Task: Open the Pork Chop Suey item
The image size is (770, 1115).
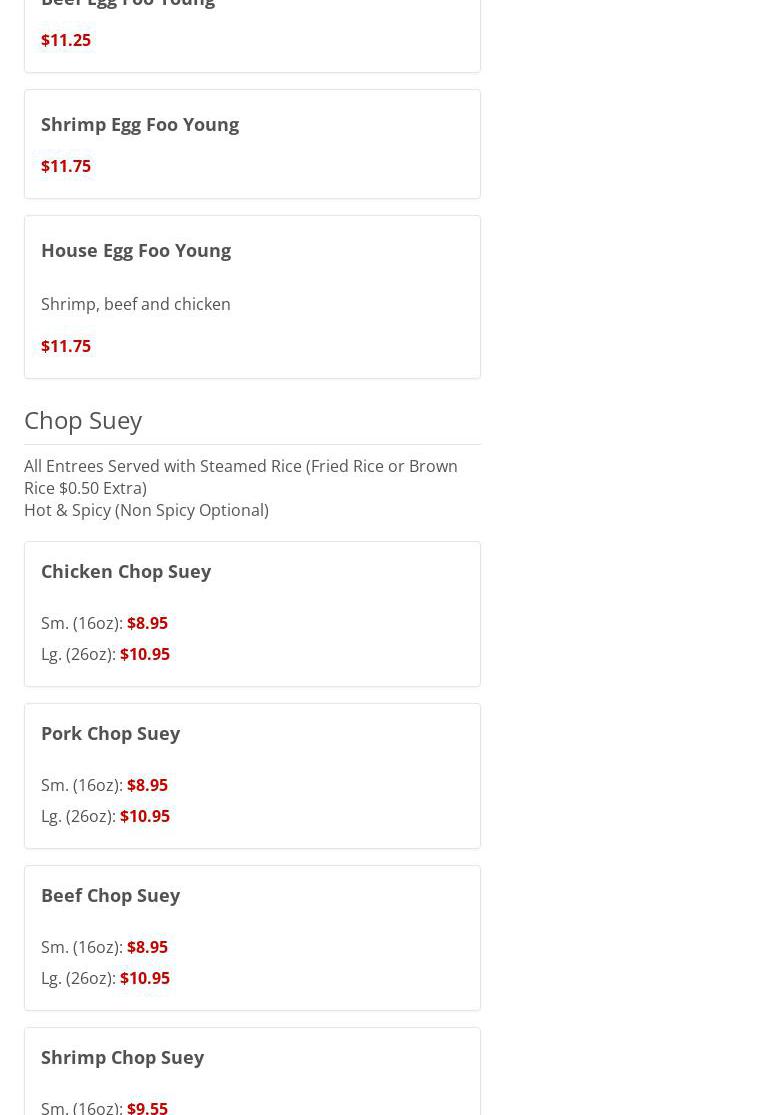Action: [x=110, y=733]
